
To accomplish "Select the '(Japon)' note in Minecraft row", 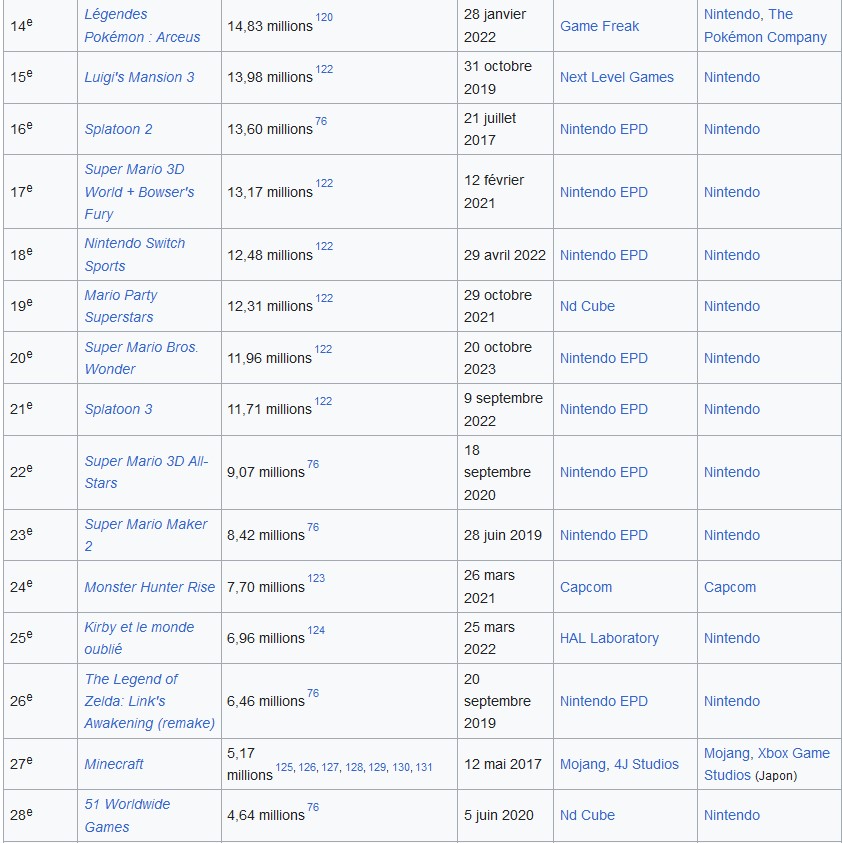I will click(x=776, y=776).
